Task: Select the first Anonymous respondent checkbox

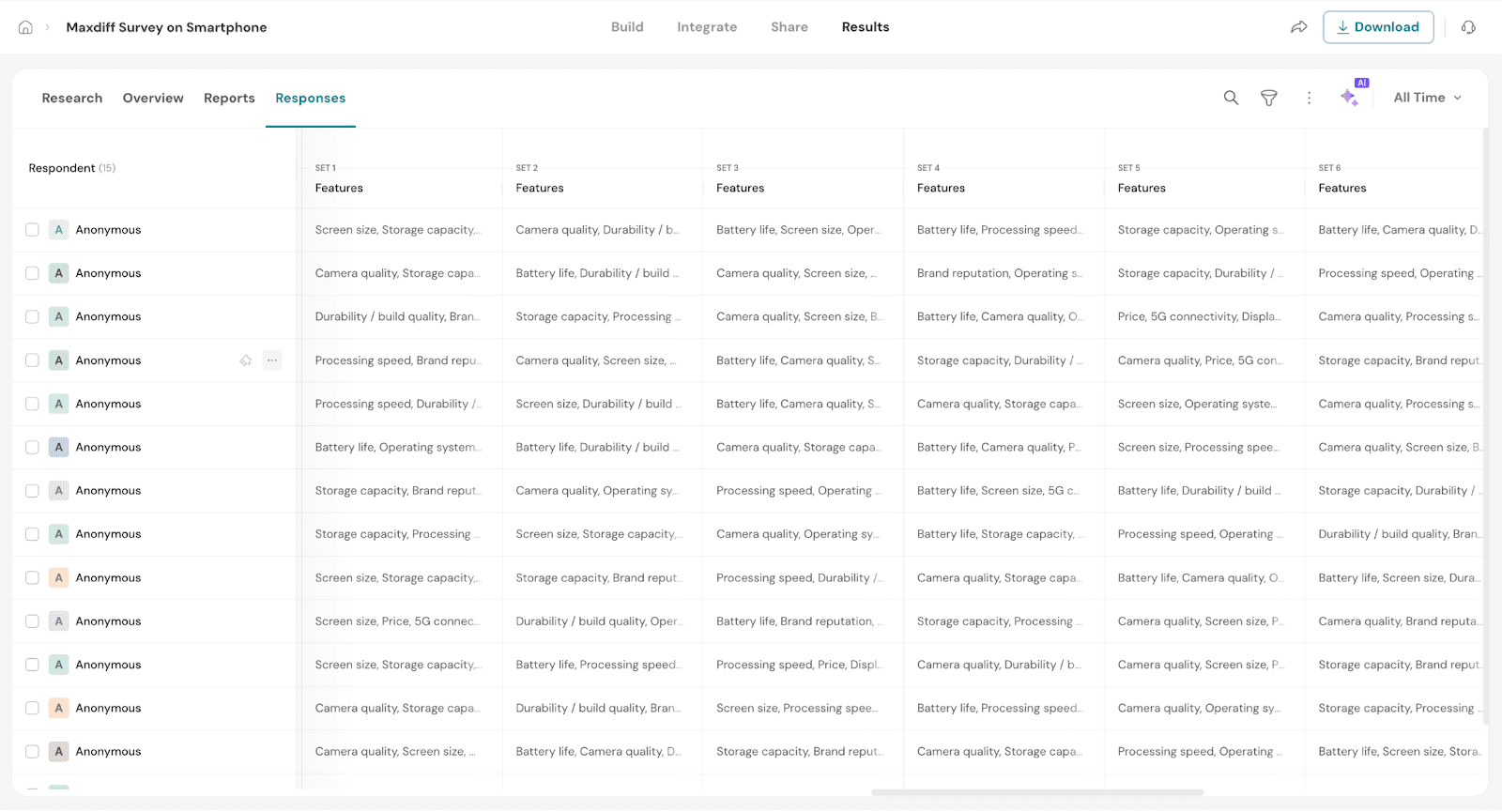Action: coord(32,230)
